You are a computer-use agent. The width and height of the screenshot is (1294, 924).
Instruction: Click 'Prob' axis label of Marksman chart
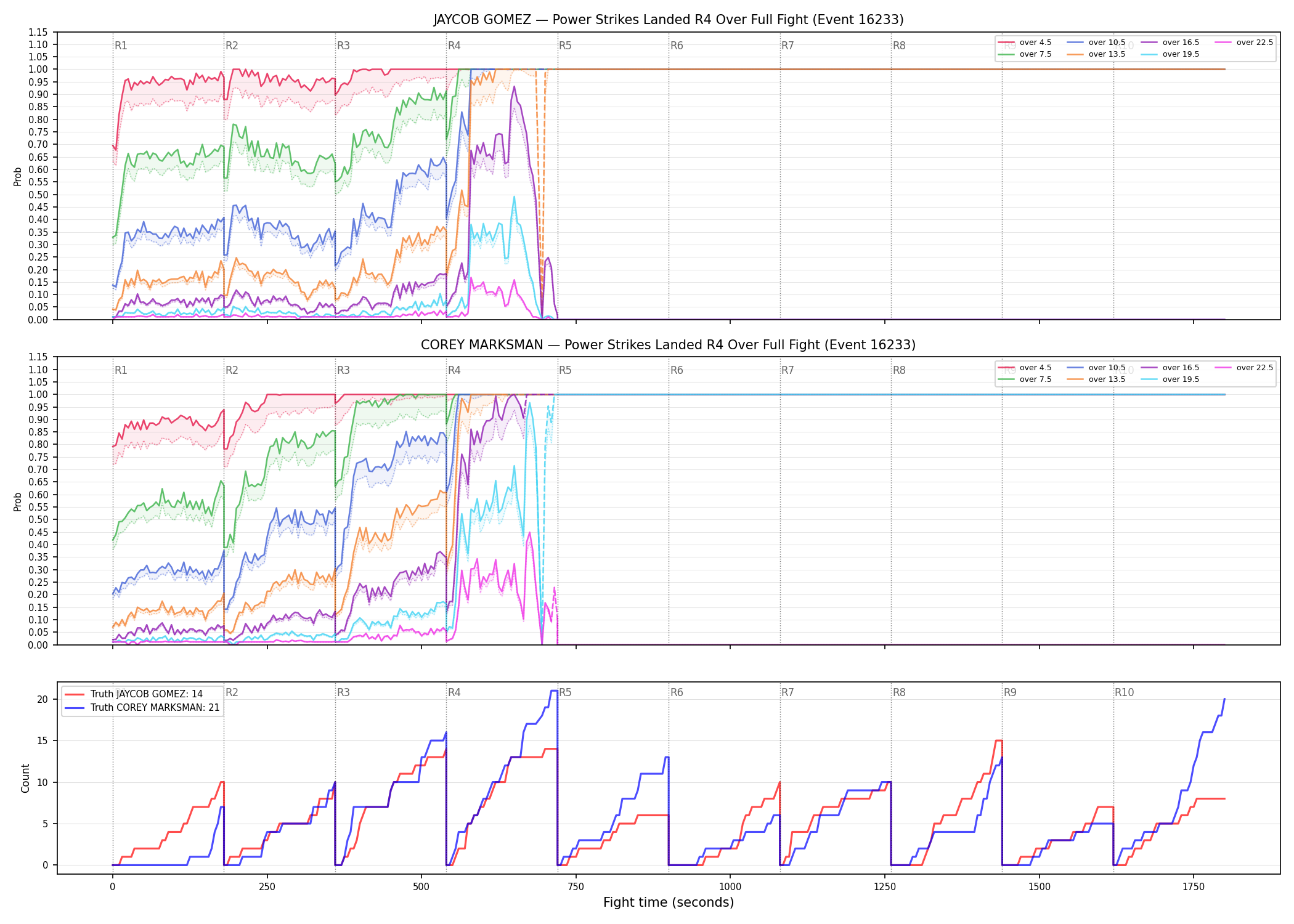pos(18,501)
